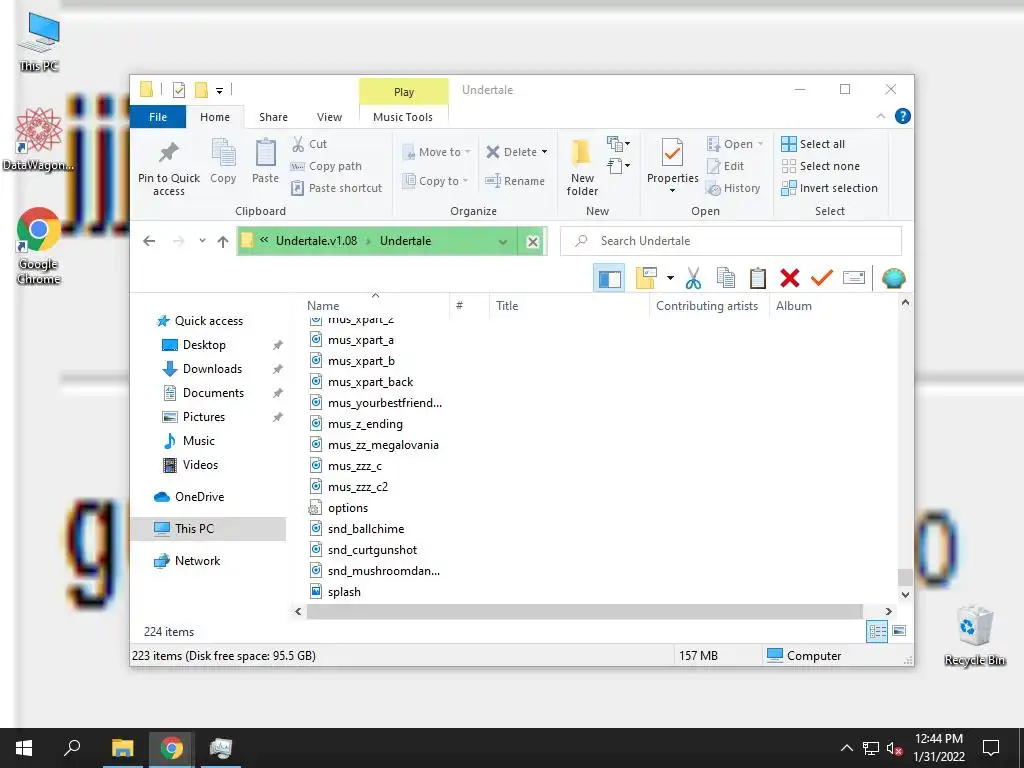Click the horizontal scrollbar thumb
Image resolution: width=1024 pixels, height=768 pixels.
pos(584,611)
